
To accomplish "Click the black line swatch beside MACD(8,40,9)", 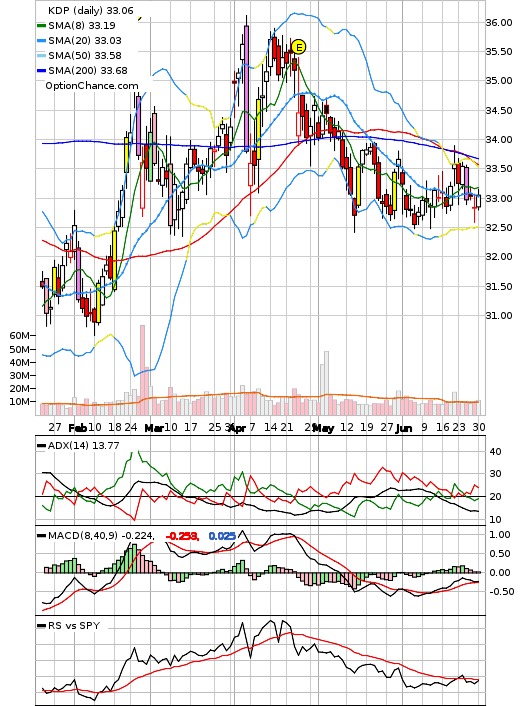I will pyautogui.click(x=41, y=536).
